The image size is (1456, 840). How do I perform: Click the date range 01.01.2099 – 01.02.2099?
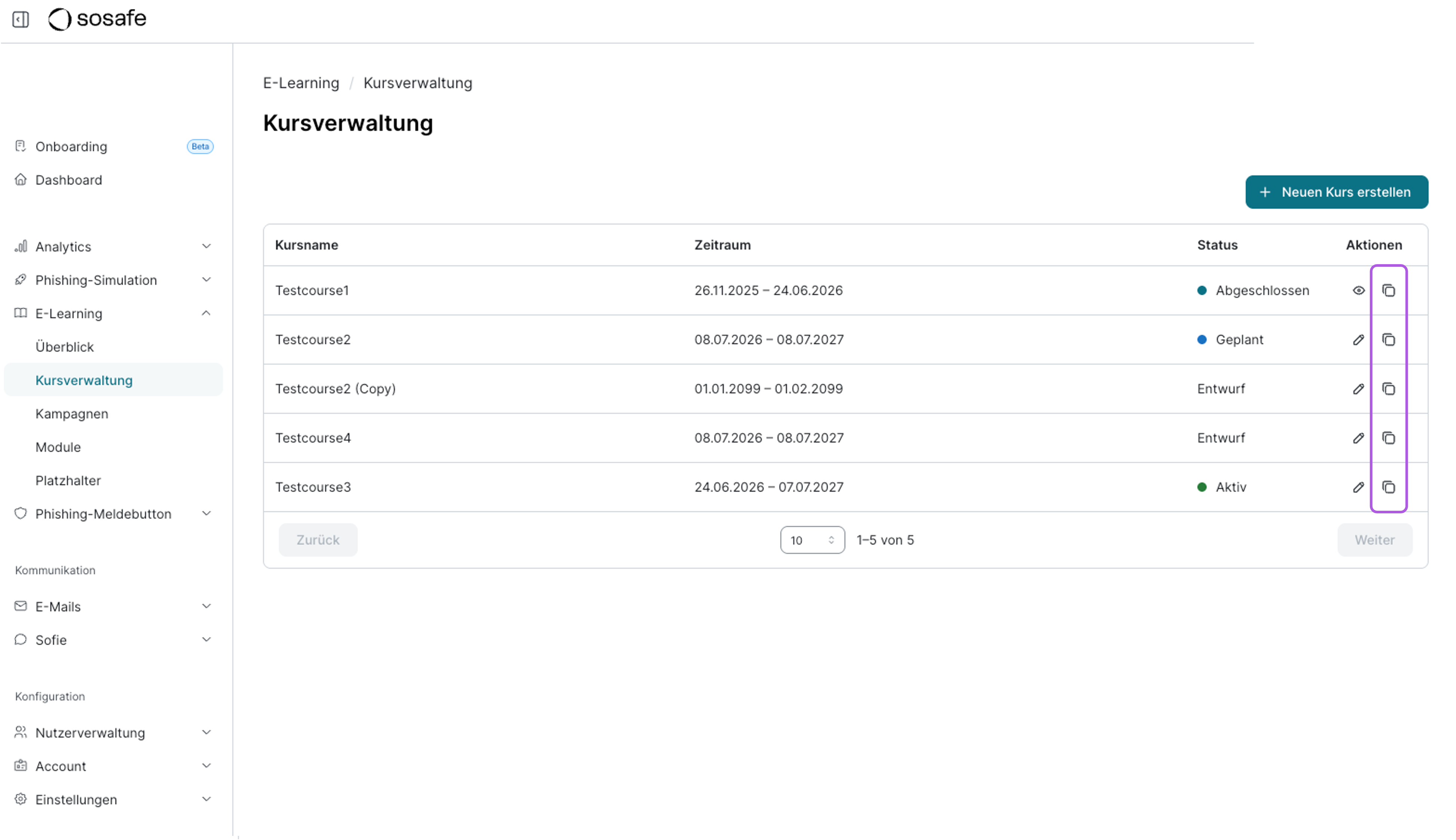click(x=768, y=389)
